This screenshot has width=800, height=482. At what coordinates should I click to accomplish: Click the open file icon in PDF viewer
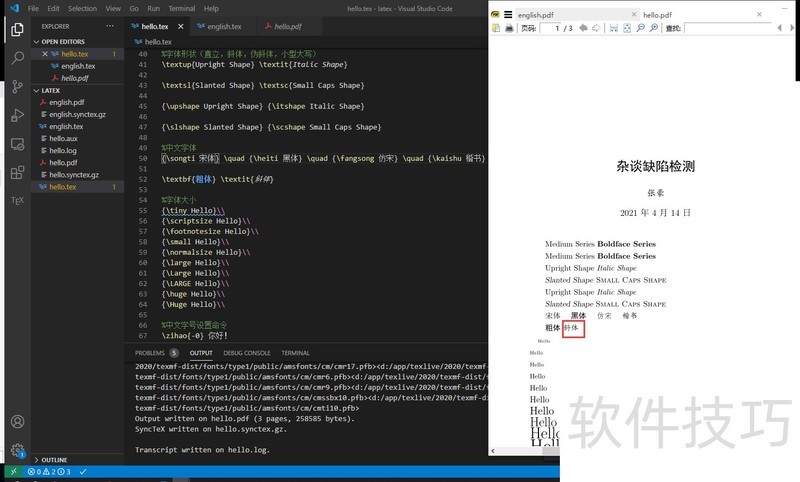495,28
